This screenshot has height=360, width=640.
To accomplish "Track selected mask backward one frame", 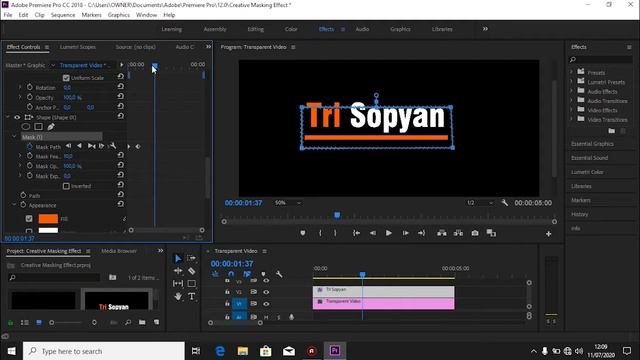I will tap(68, 146).
